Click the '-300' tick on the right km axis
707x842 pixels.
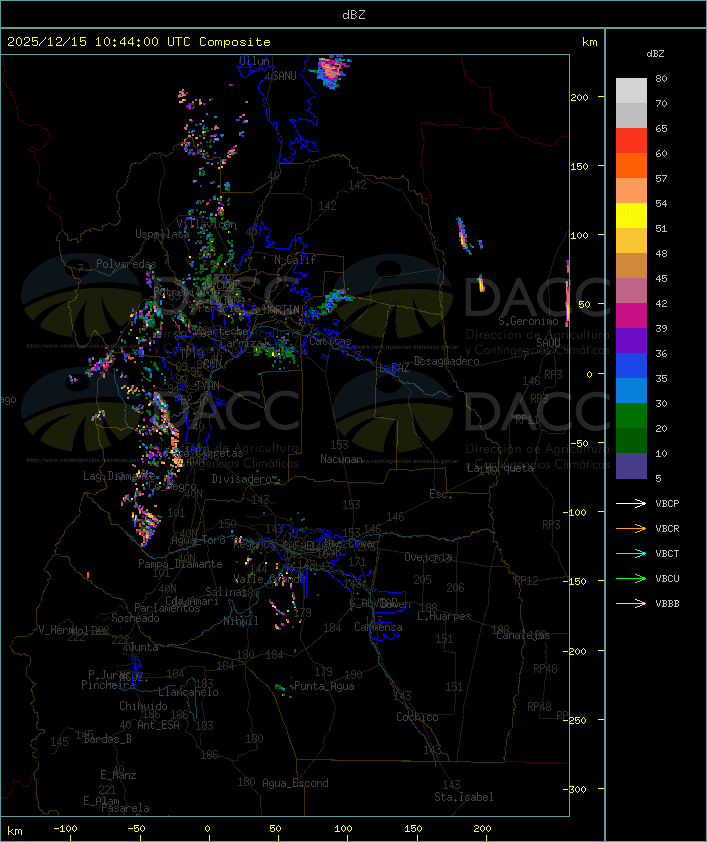coord(577,789)
